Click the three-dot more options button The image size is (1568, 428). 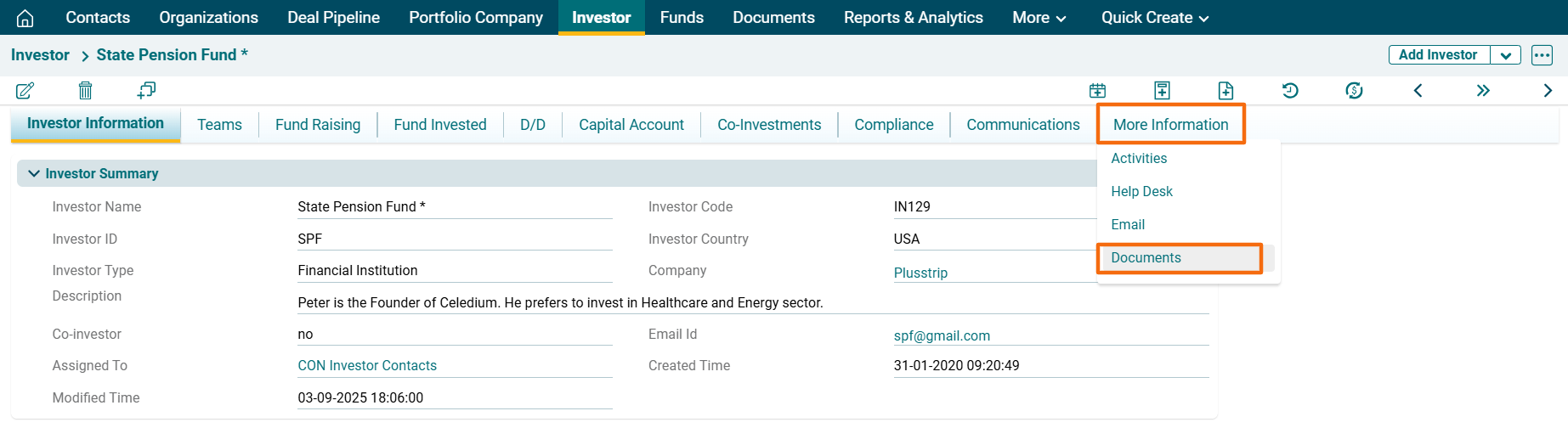pos(1542,55)
